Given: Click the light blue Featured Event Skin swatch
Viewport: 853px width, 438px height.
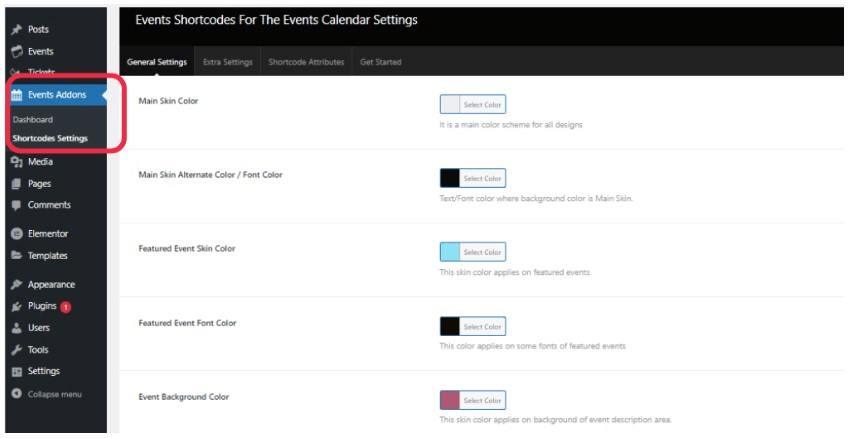Looking at the screenshot, I should (x=450, y=252).
